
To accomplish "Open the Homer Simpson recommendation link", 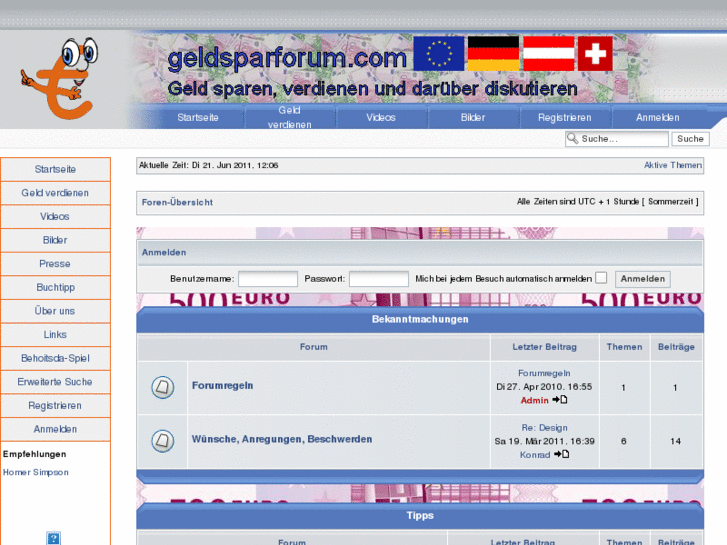I will point(36,472).
